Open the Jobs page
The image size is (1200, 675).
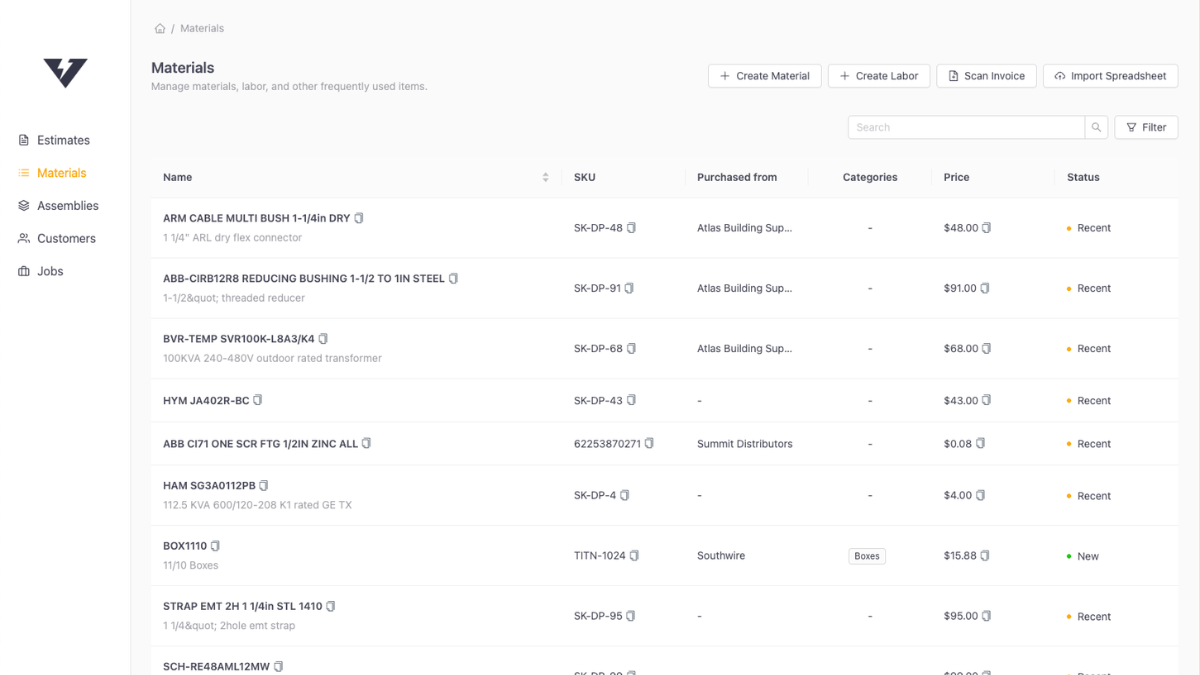50,271
